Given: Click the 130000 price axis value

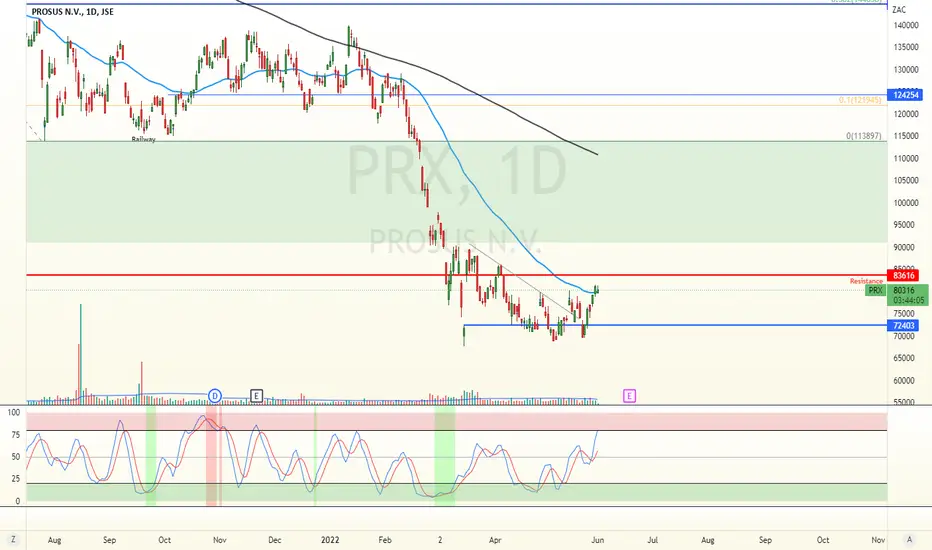Looking at the screenshot, I should coord(906,70).
